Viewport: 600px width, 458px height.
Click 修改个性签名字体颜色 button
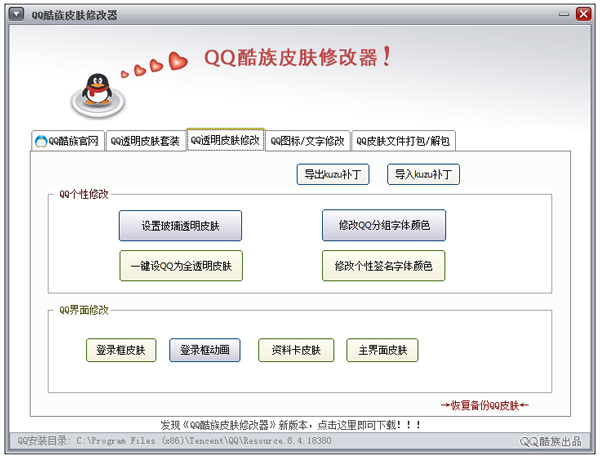click(x=383, y=266)
